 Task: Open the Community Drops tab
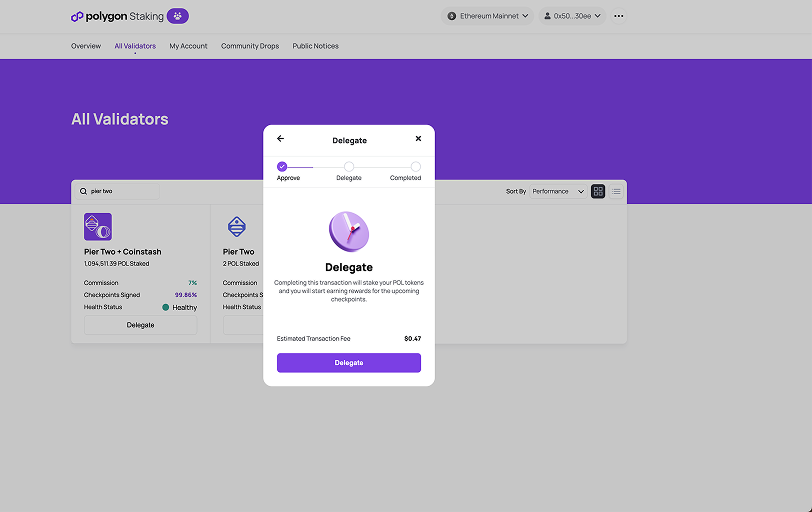pos(250,46)
